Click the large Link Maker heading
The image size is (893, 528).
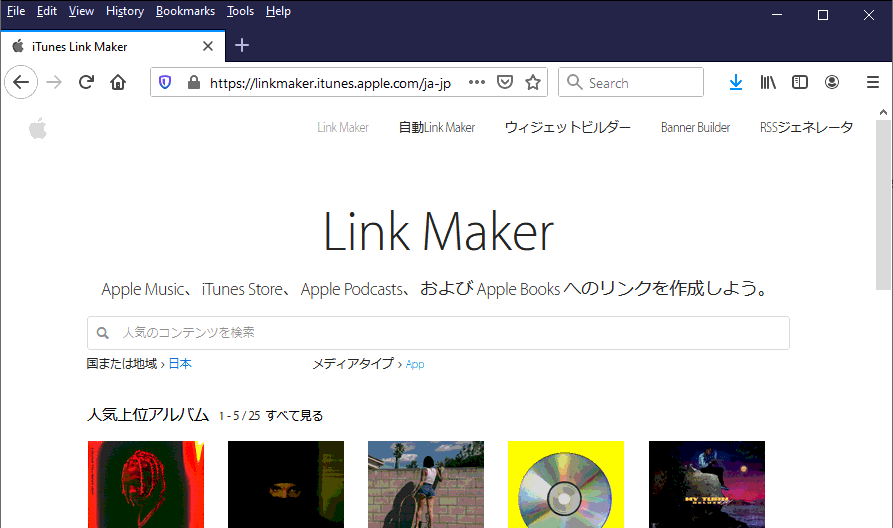[x=439, y=231]
